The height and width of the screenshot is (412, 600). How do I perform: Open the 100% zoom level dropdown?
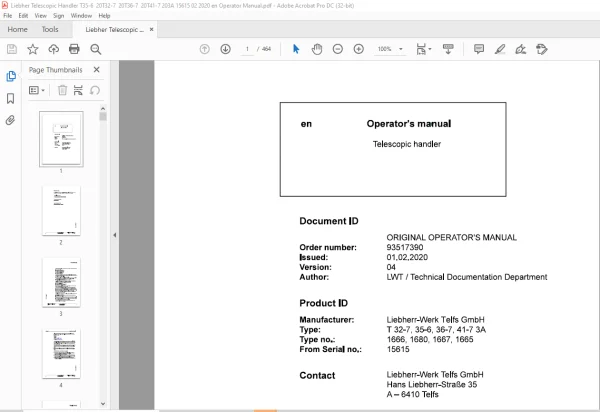(x=390, y=49)
